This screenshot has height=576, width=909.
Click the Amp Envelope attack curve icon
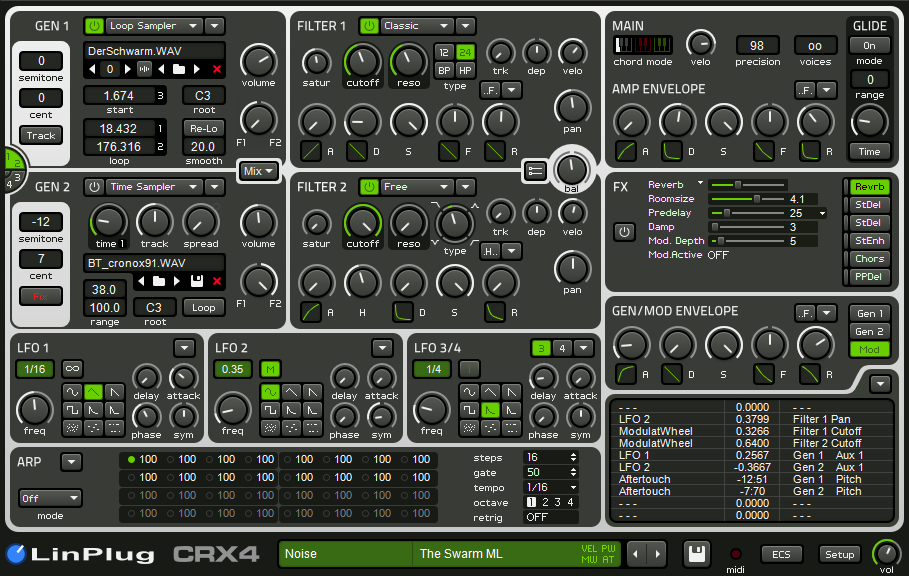tap(626, 151)
